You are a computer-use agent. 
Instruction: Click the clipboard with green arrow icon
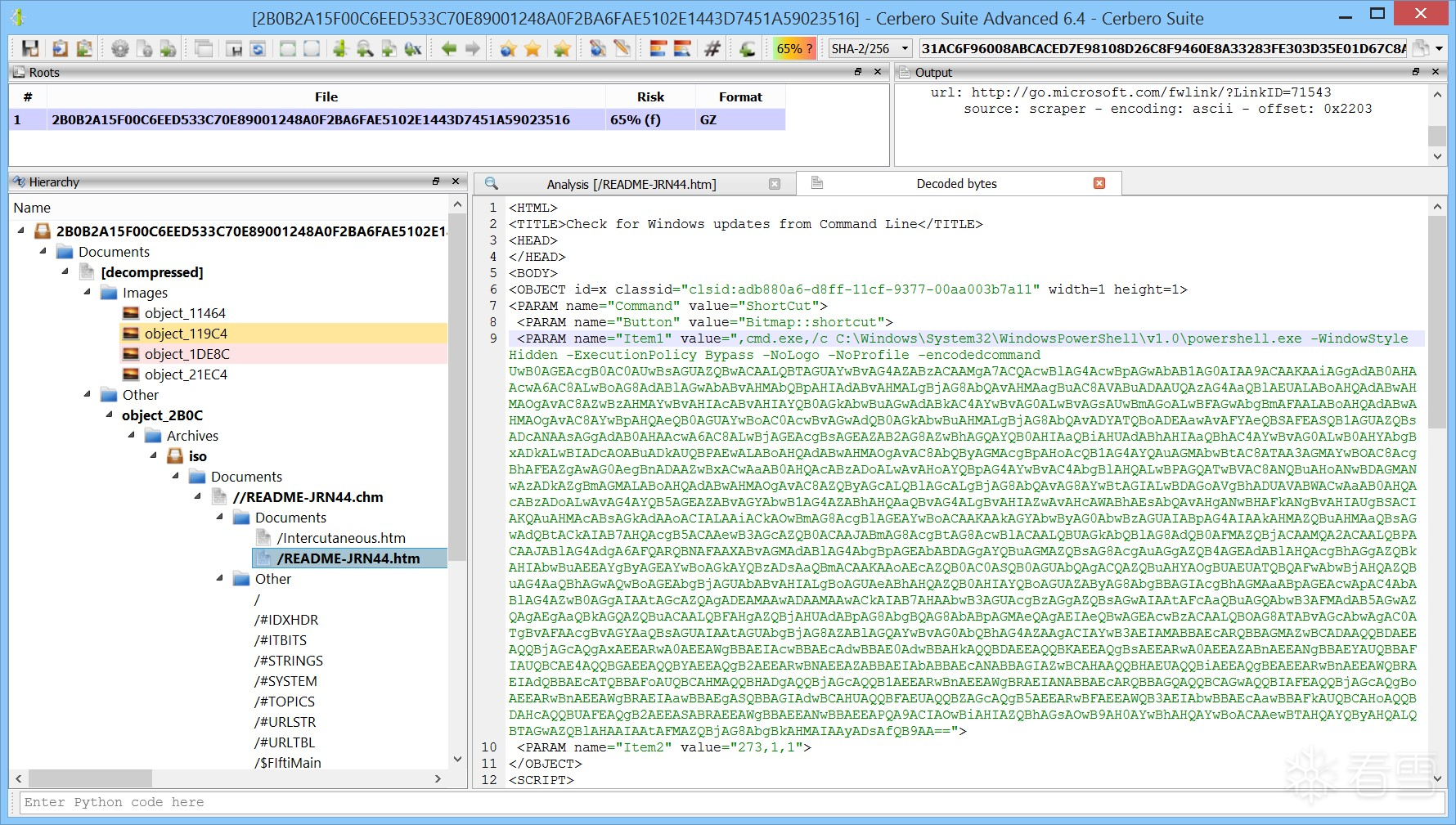pos(83,49)
